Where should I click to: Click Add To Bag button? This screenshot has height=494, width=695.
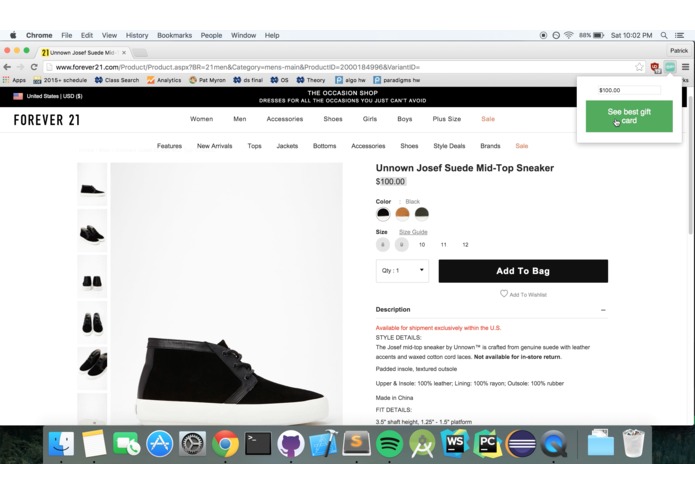(x=523, y=271)
